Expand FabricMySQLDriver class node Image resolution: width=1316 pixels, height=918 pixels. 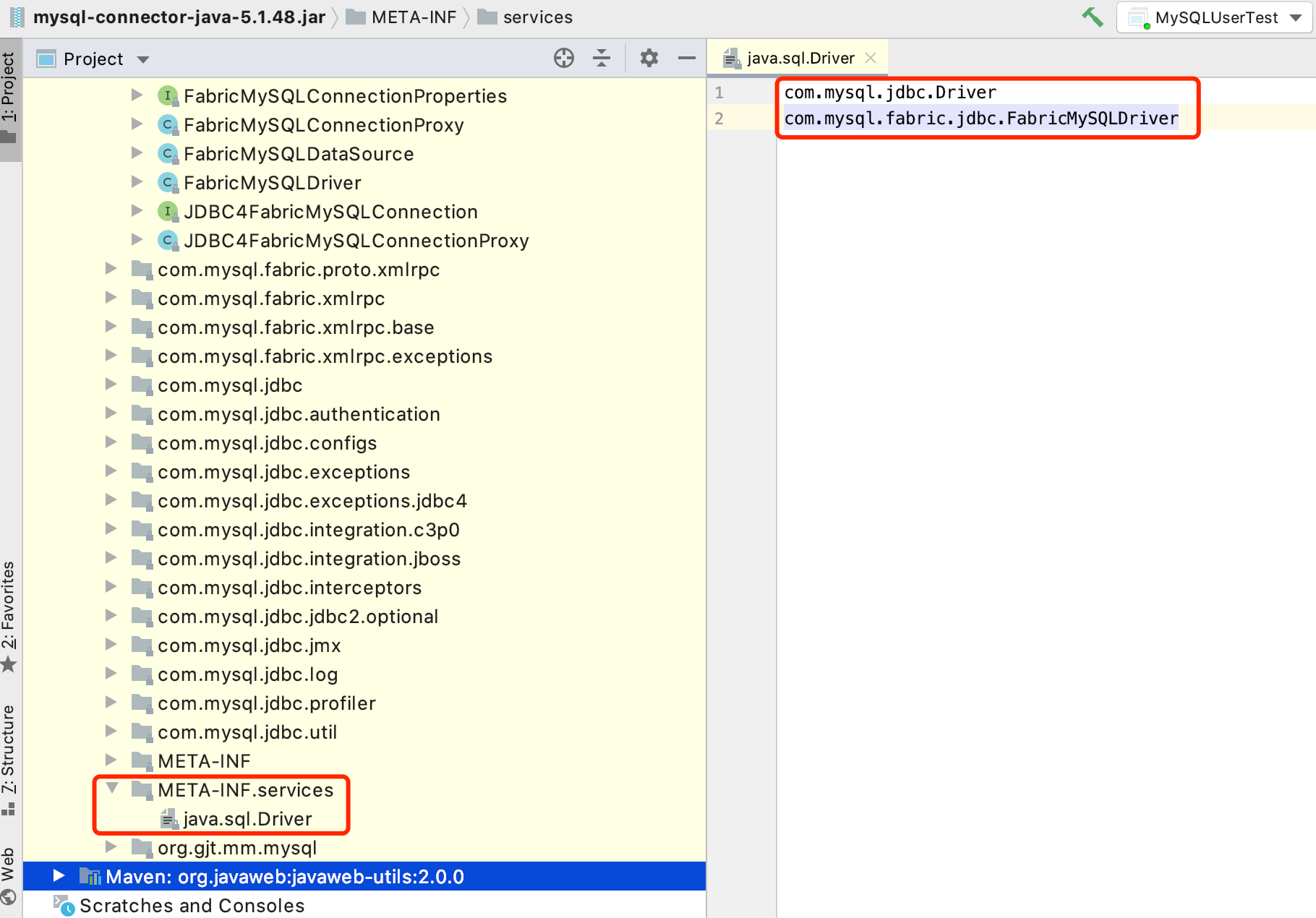pos(137,182)
